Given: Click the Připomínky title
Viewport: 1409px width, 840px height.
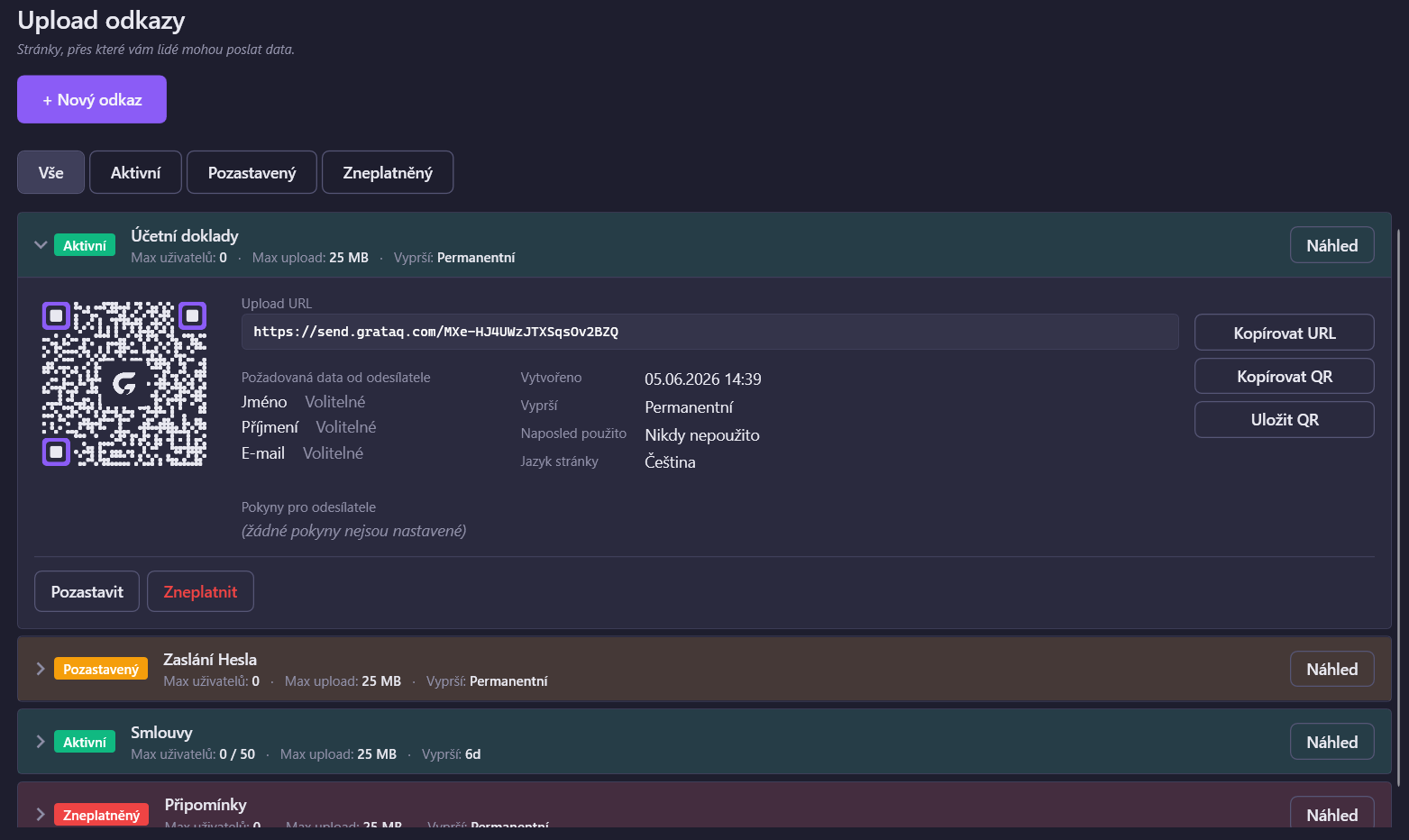Looking at the screenshot, I should (206, 804).
